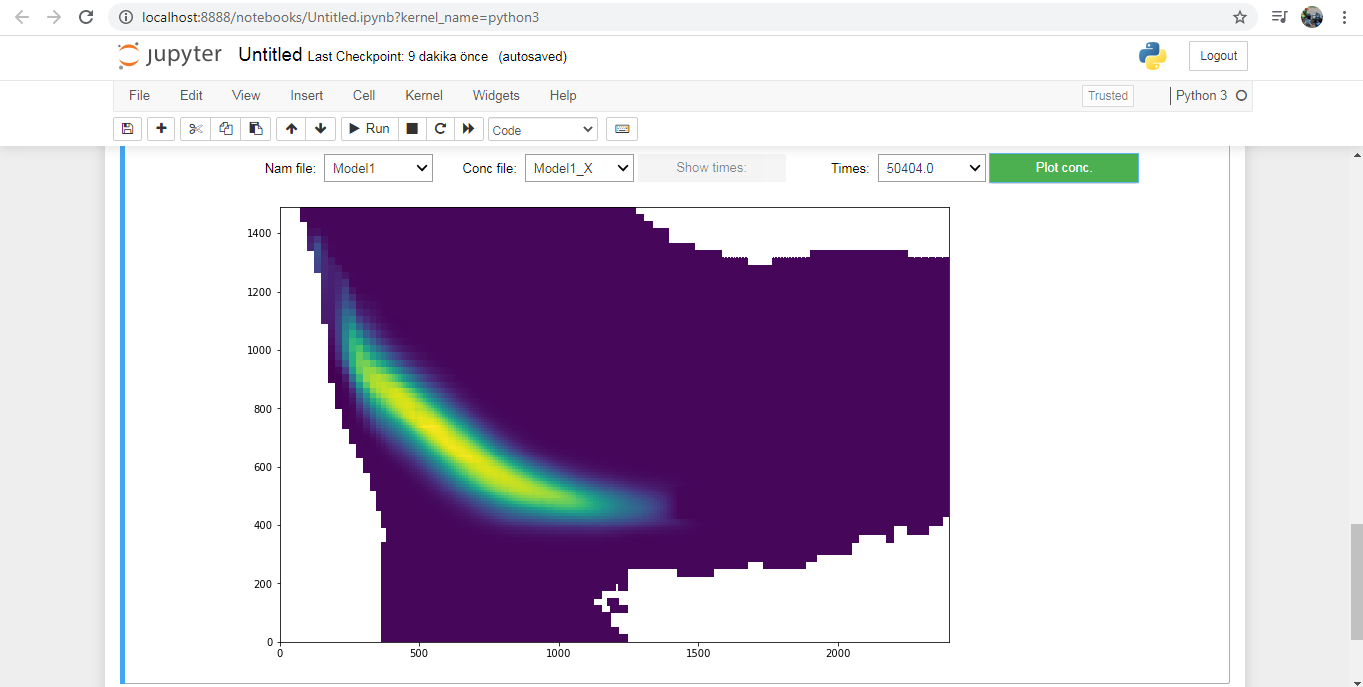Click the browser address bar URL
Image resolution: width=1363 pixels, height=687 pixels.
[x=342, y=18]
